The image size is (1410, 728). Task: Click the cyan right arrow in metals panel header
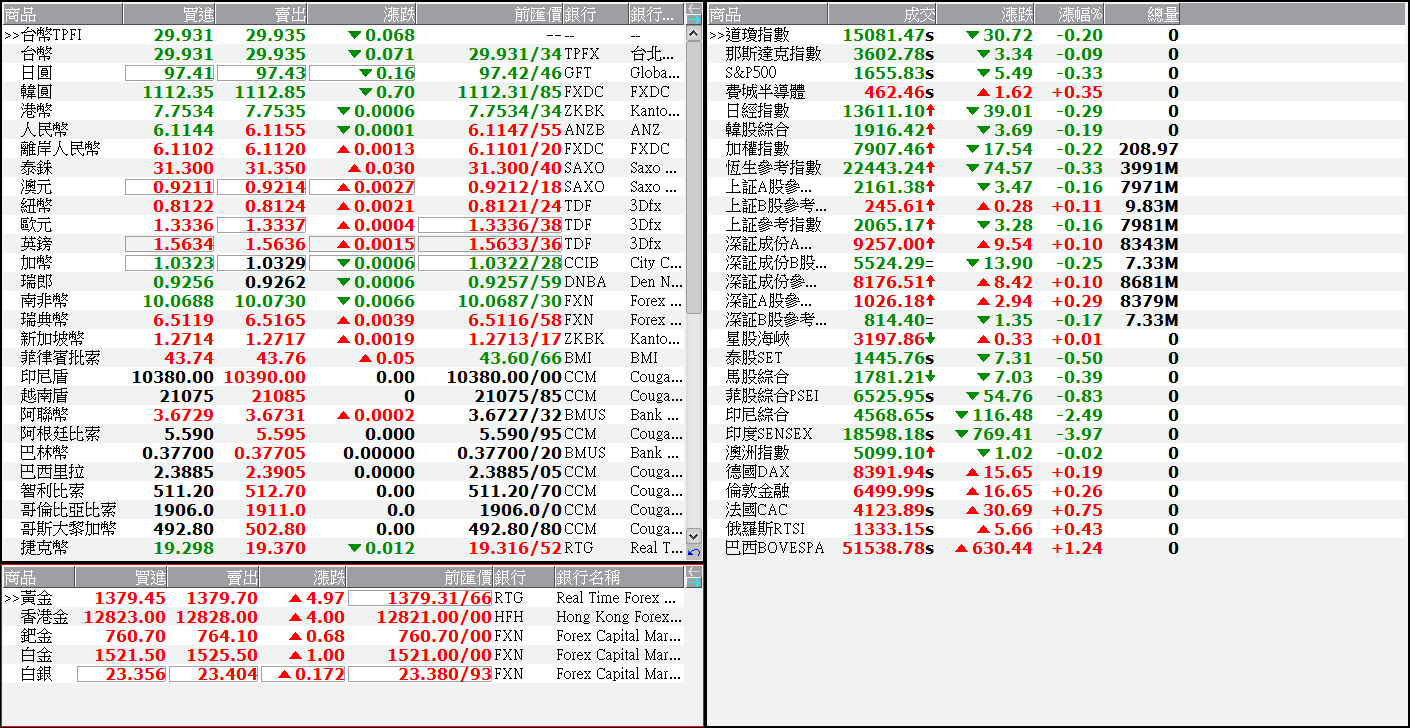[694, 582]
